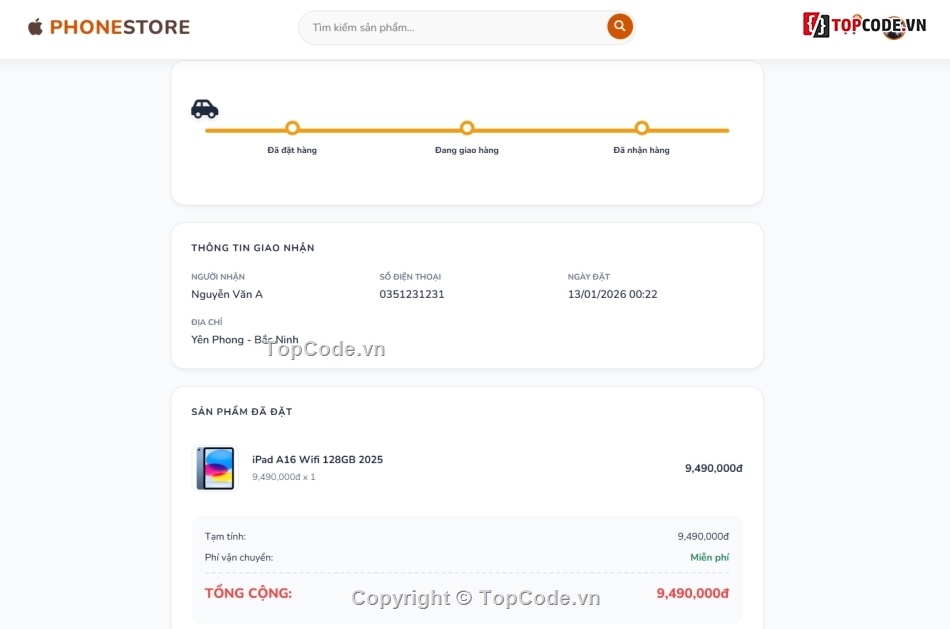Click the orange search magnifier icon
950x629 pixels.
619,26
